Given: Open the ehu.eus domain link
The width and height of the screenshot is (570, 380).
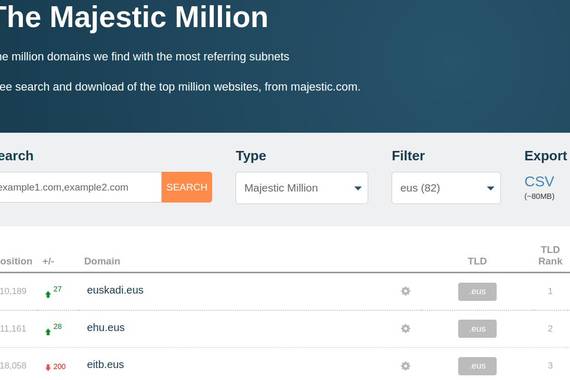Looking at the screenshot, I should pos(105,328).
